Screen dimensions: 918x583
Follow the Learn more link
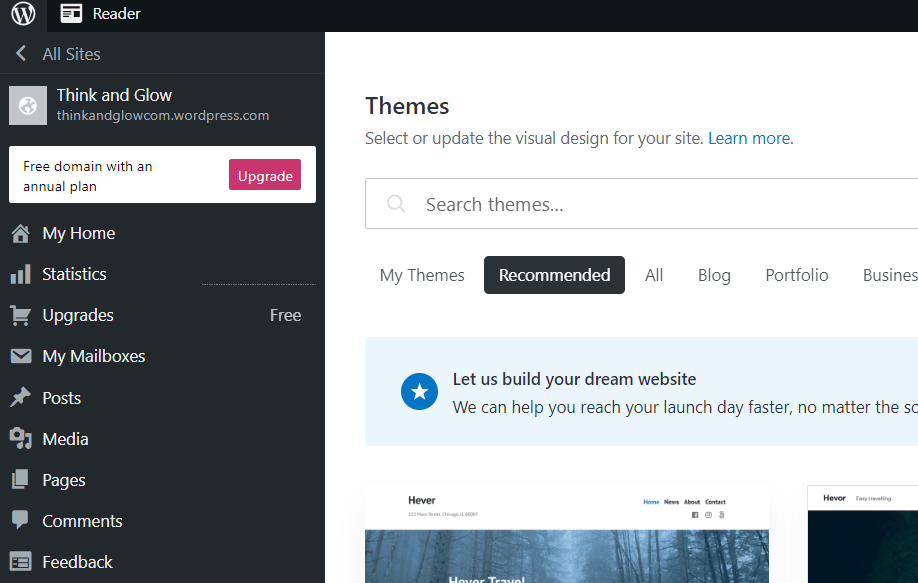(x=749, y=138)
